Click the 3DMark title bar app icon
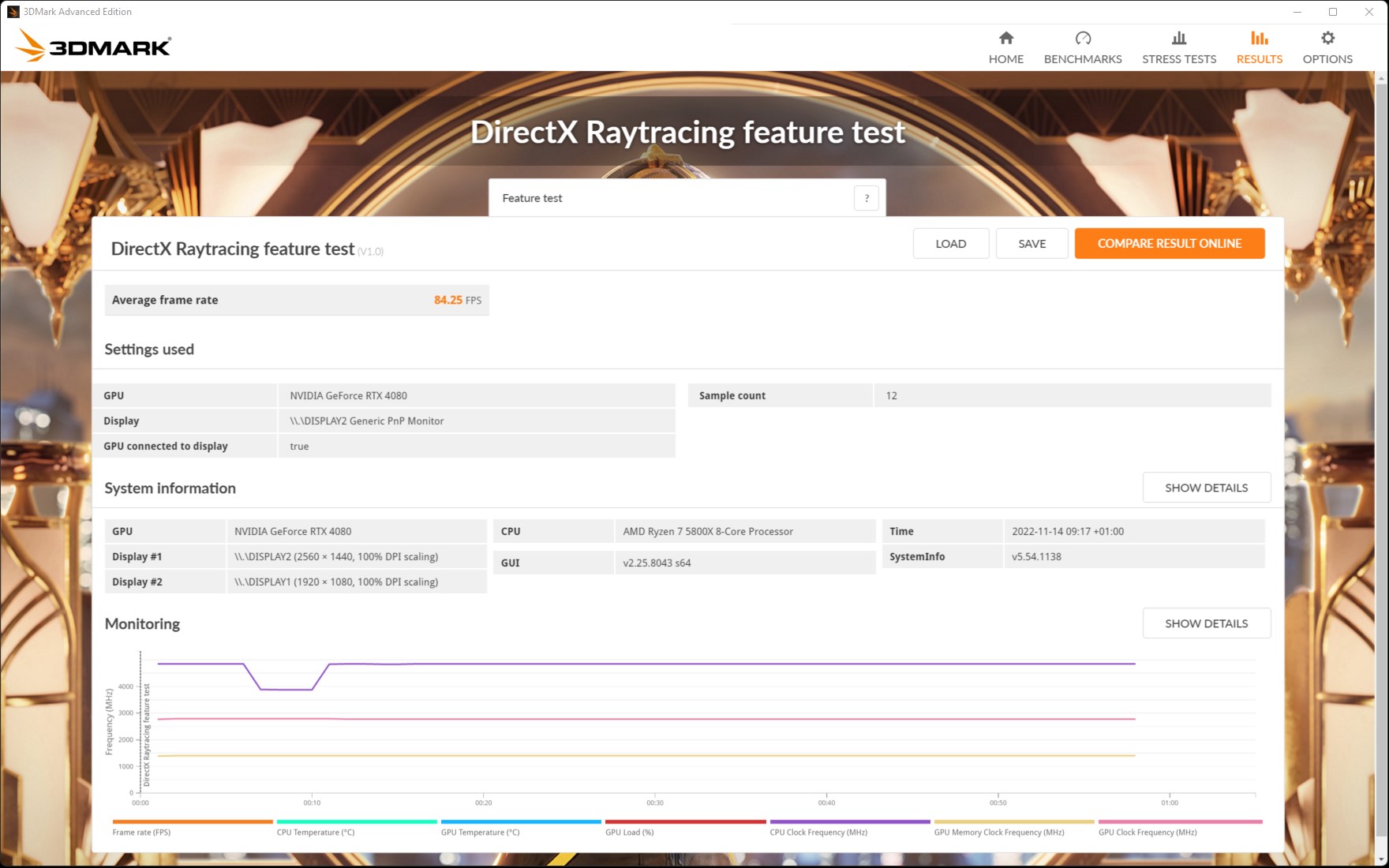 pos(13,12)
